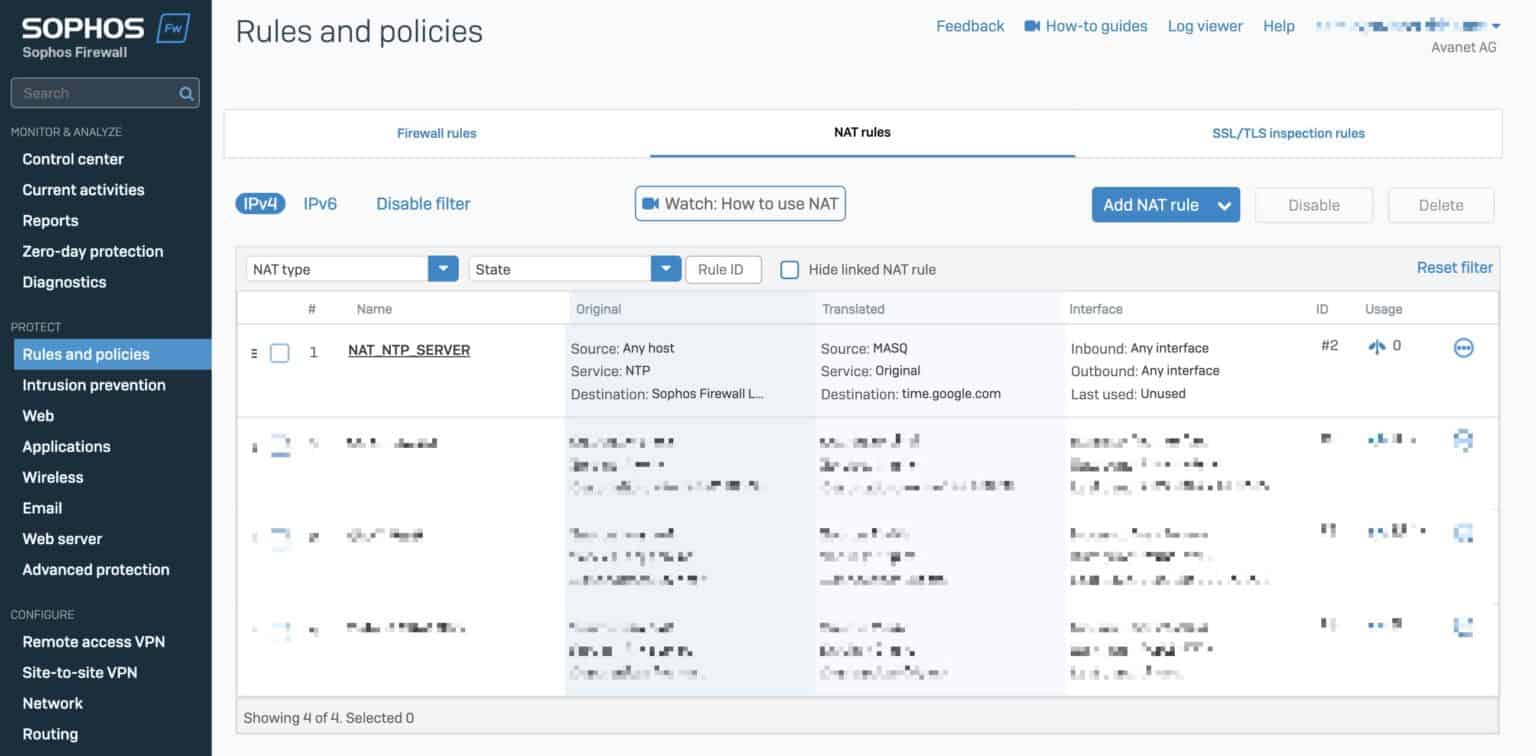Select the checkbox for NAT_NTP_SERVER rule
1536x756 pixels.
click(280, 352)
